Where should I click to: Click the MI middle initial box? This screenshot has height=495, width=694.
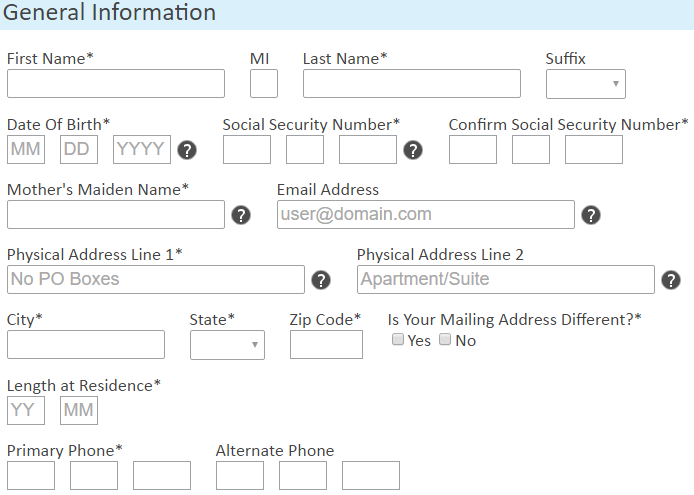(264, 83)
